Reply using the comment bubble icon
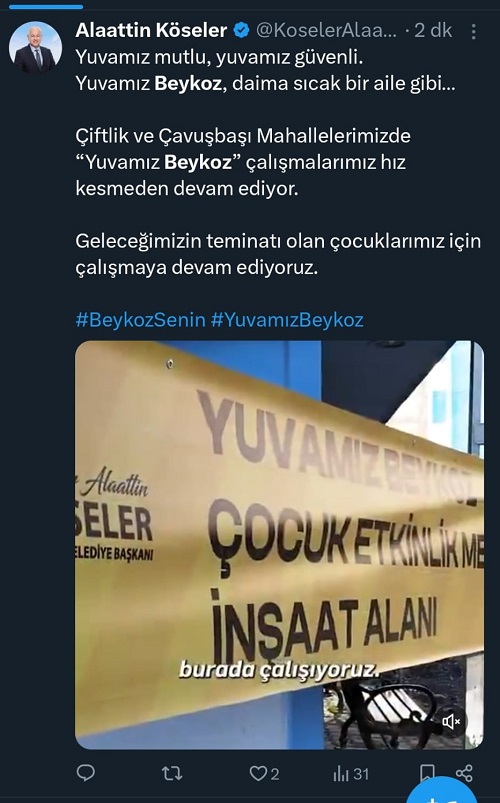500x803 pixels. (x=86, y=773)
